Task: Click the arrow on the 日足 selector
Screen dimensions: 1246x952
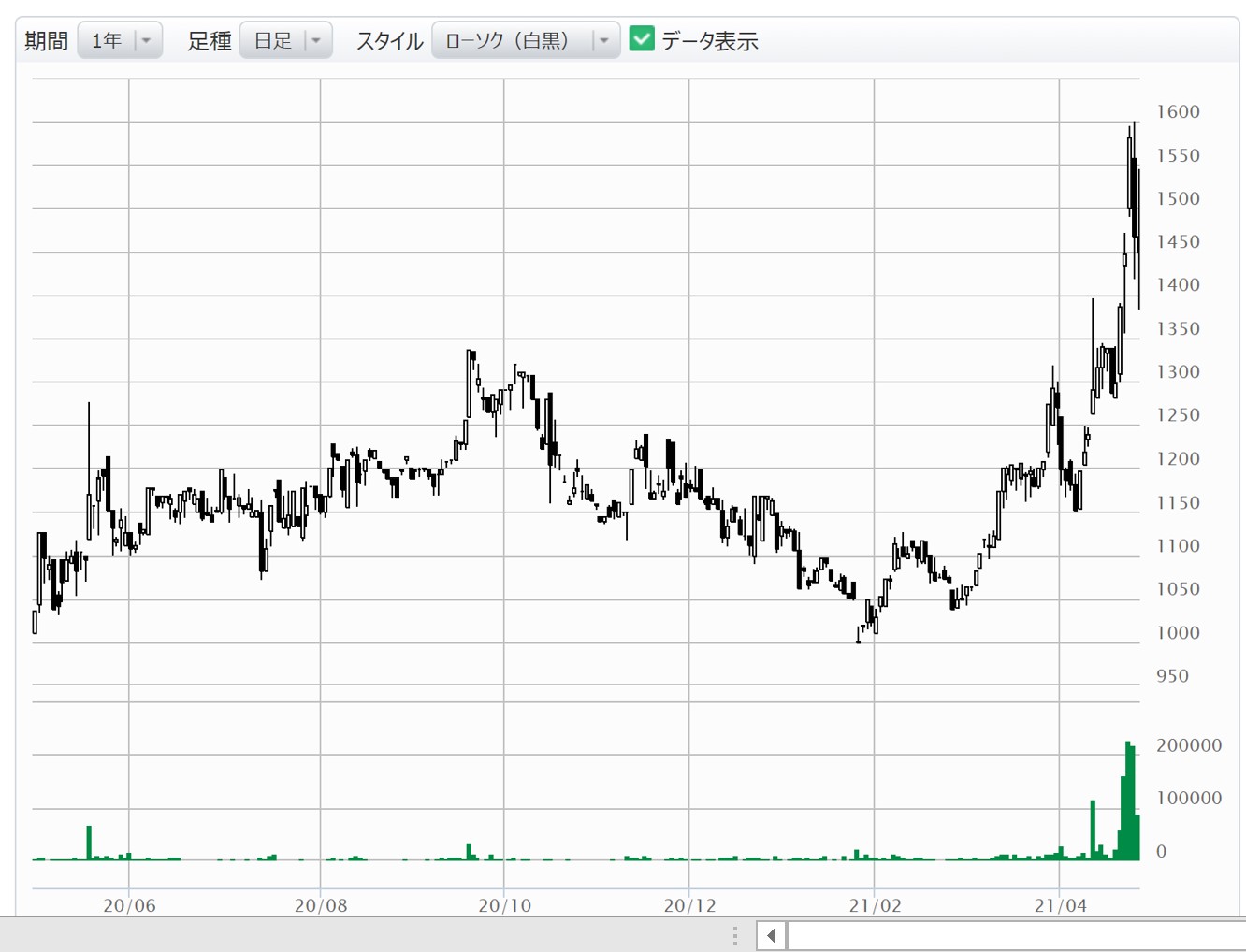Action: (317, 40)
